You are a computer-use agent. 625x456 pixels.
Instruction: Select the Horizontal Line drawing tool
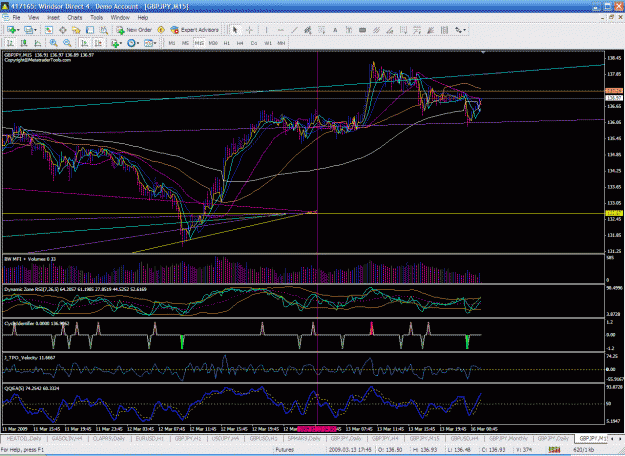click(x=281, y=30)
